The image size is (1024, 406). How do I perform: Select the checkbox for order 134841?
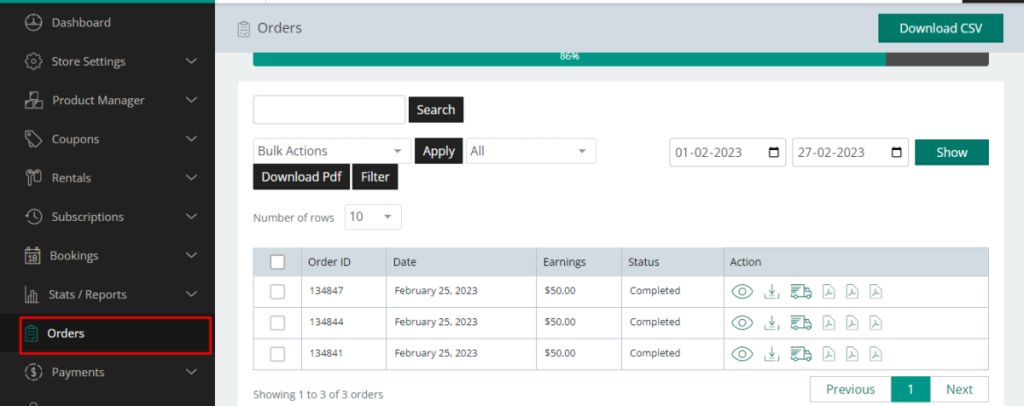point(278,354)
